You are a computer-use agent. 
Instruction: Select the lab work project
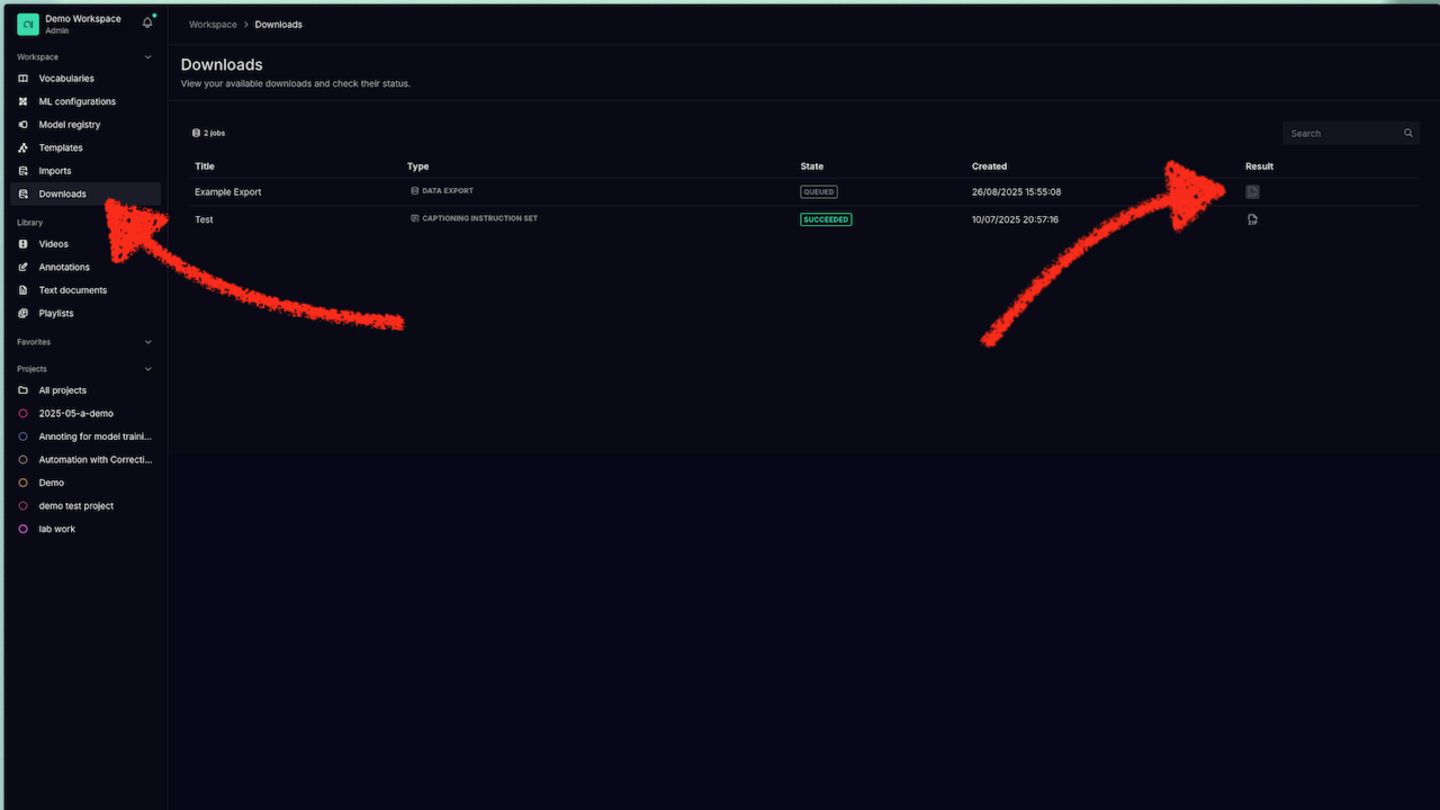57,529
